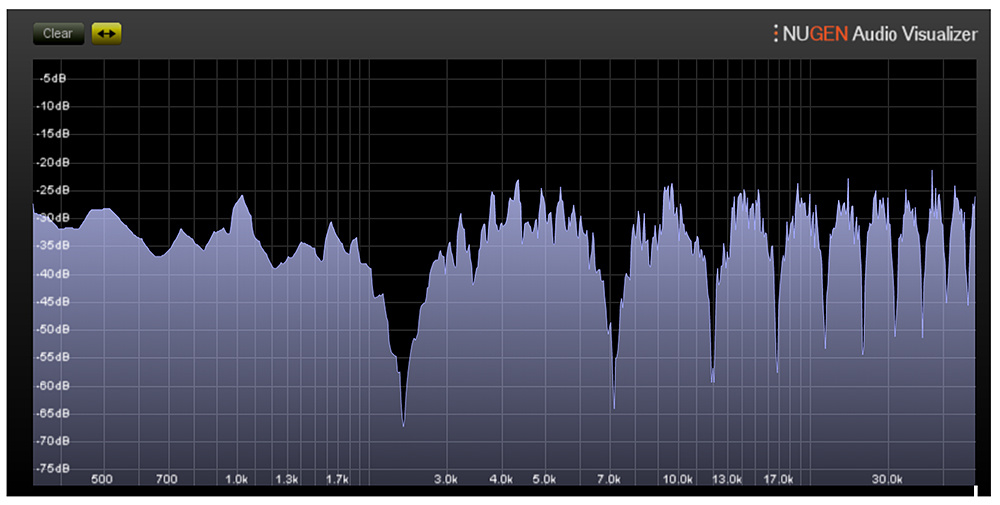
Task: Select the 1.0k frequency axis label
Action: click(237, 480)
